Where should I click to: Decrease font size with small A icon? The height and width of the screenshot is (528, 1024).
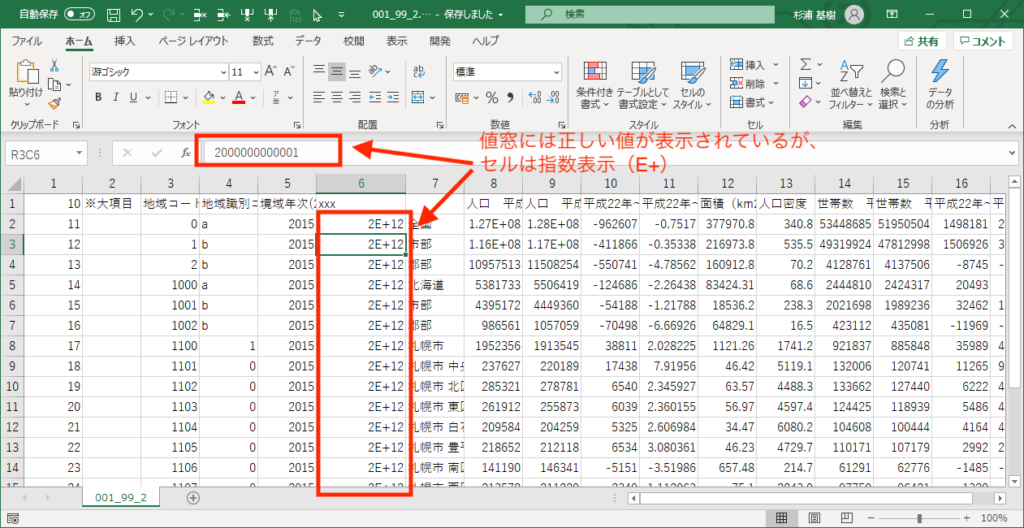coord(289,71)
